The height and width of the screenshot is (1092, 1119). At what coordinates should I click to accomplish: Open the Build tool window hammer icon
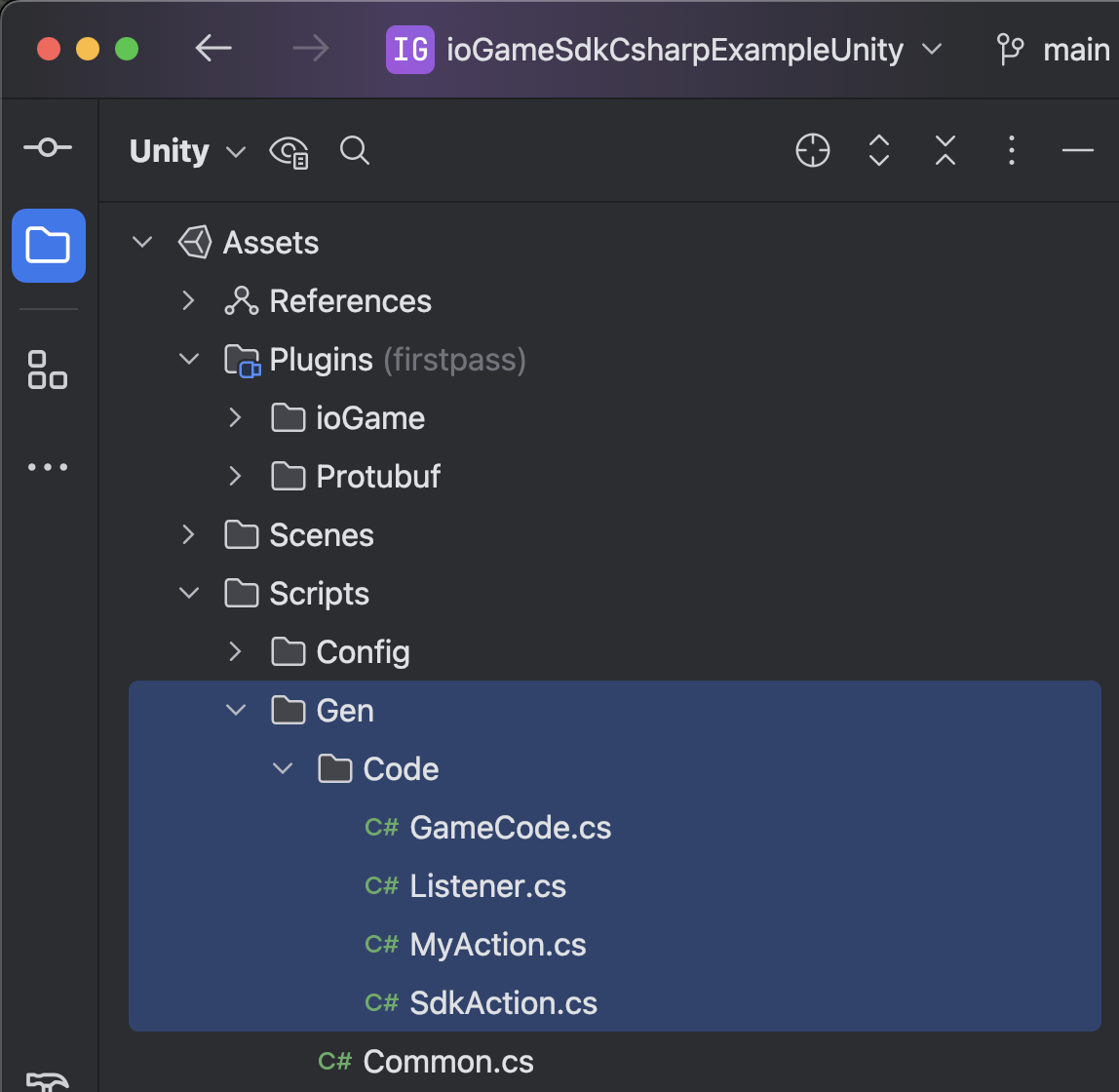(48, 1080)
